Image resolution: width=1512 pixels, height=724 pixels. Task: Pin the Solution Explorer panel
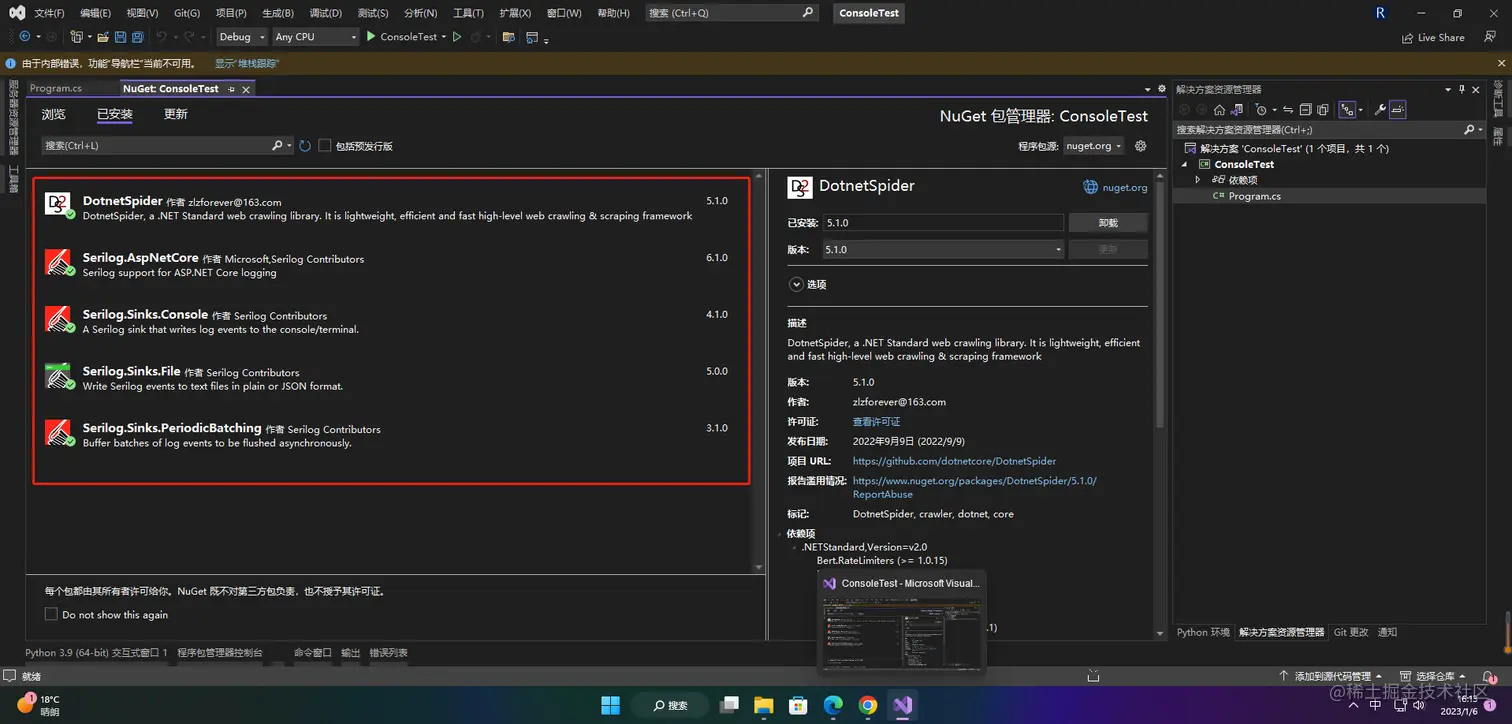tap(1461, 89)
